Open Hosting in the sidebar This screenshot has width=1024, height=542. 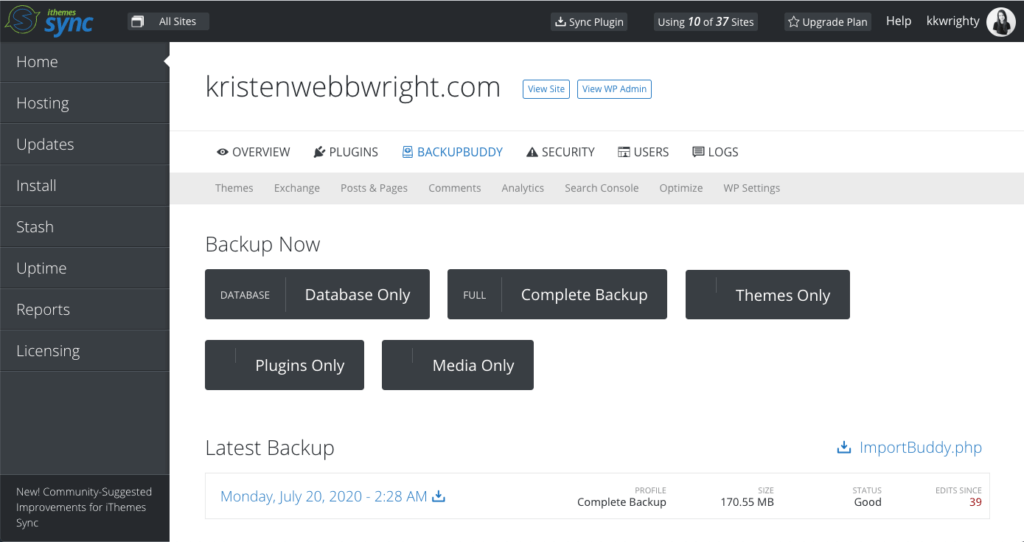[x=85, y=103]
